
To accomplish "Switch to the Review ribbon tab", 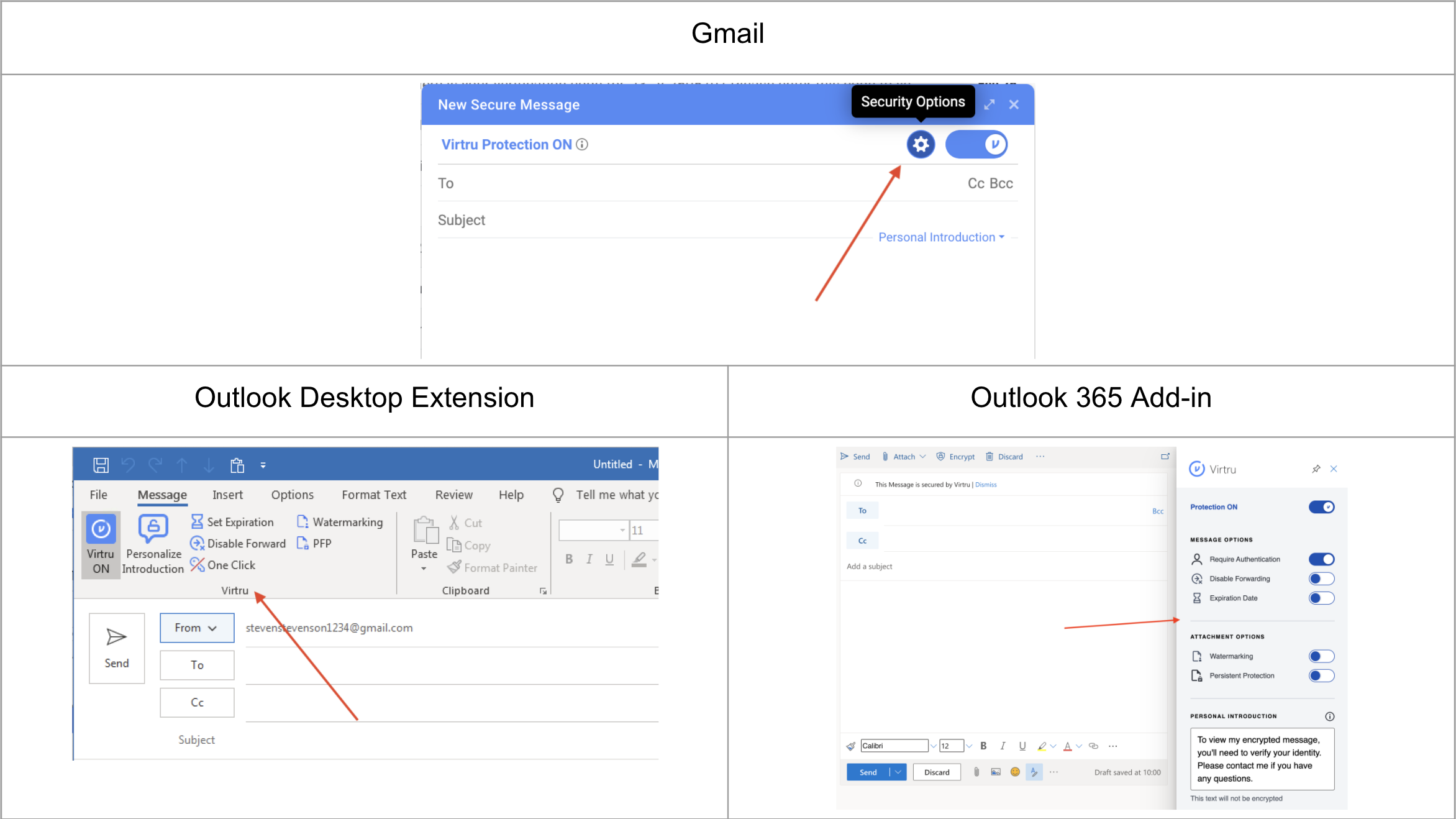I will [x=453, y=495].
